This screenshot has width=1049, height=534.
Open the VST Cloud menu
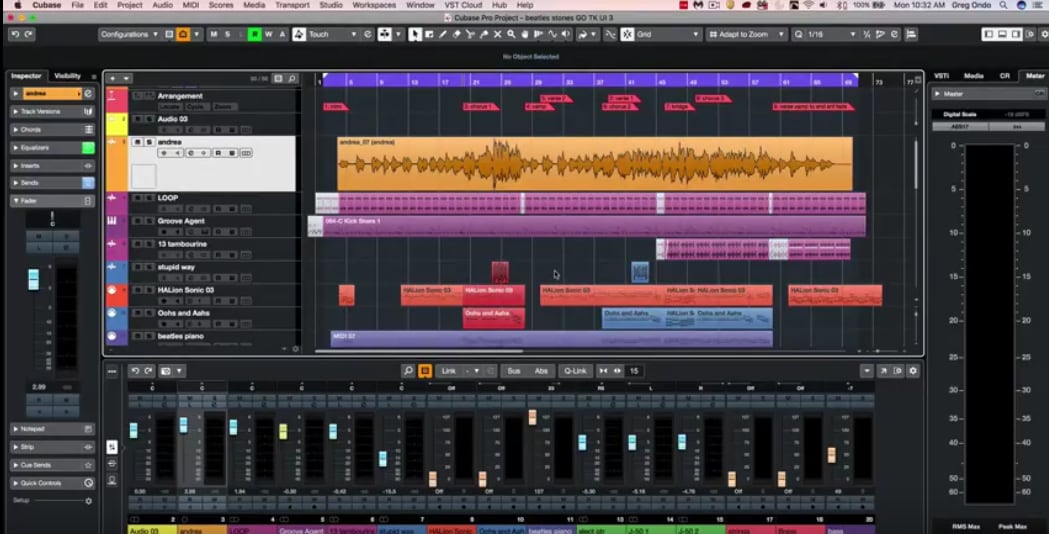point(463,5)
